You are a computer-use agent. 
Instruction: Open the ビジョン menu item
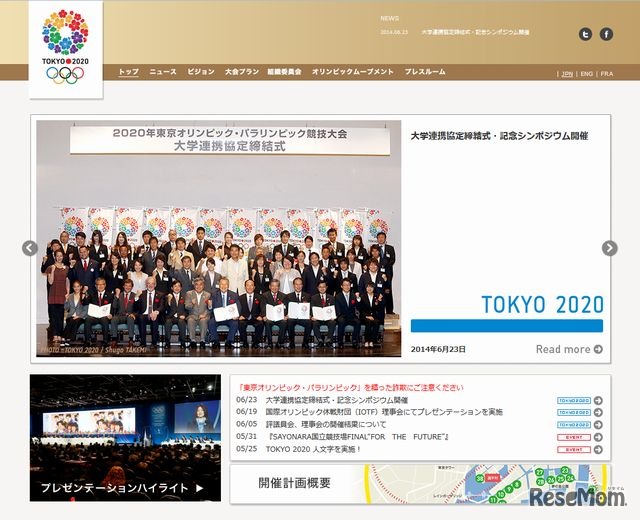pos(201,72)
